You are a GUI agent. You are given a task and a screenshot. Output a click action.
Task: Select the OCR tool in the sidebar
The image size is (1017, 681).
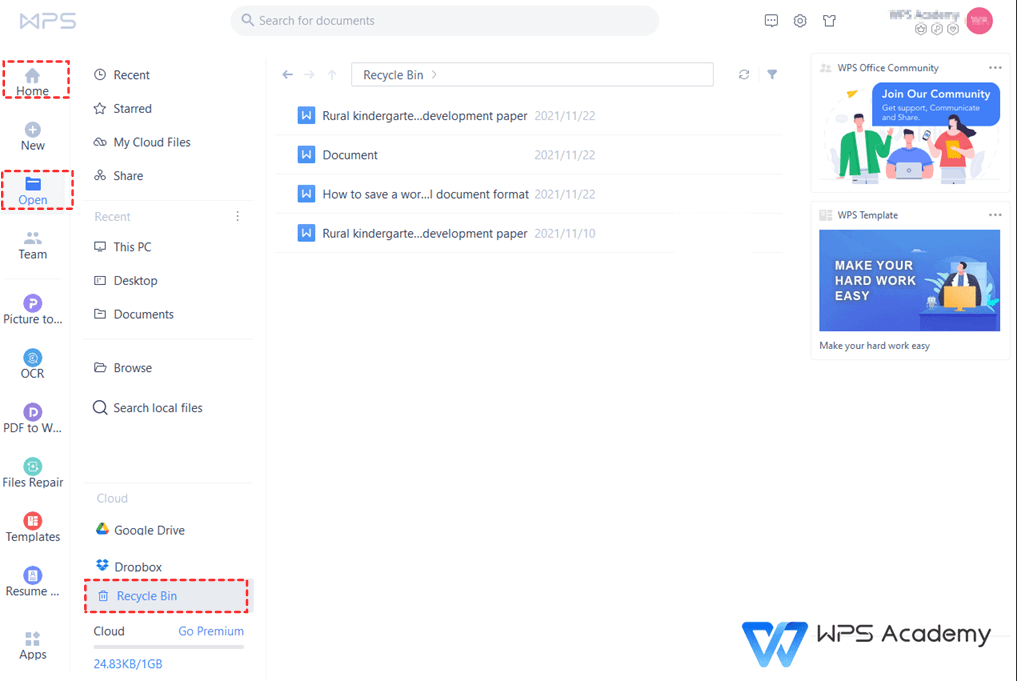(x=33, y=365)
